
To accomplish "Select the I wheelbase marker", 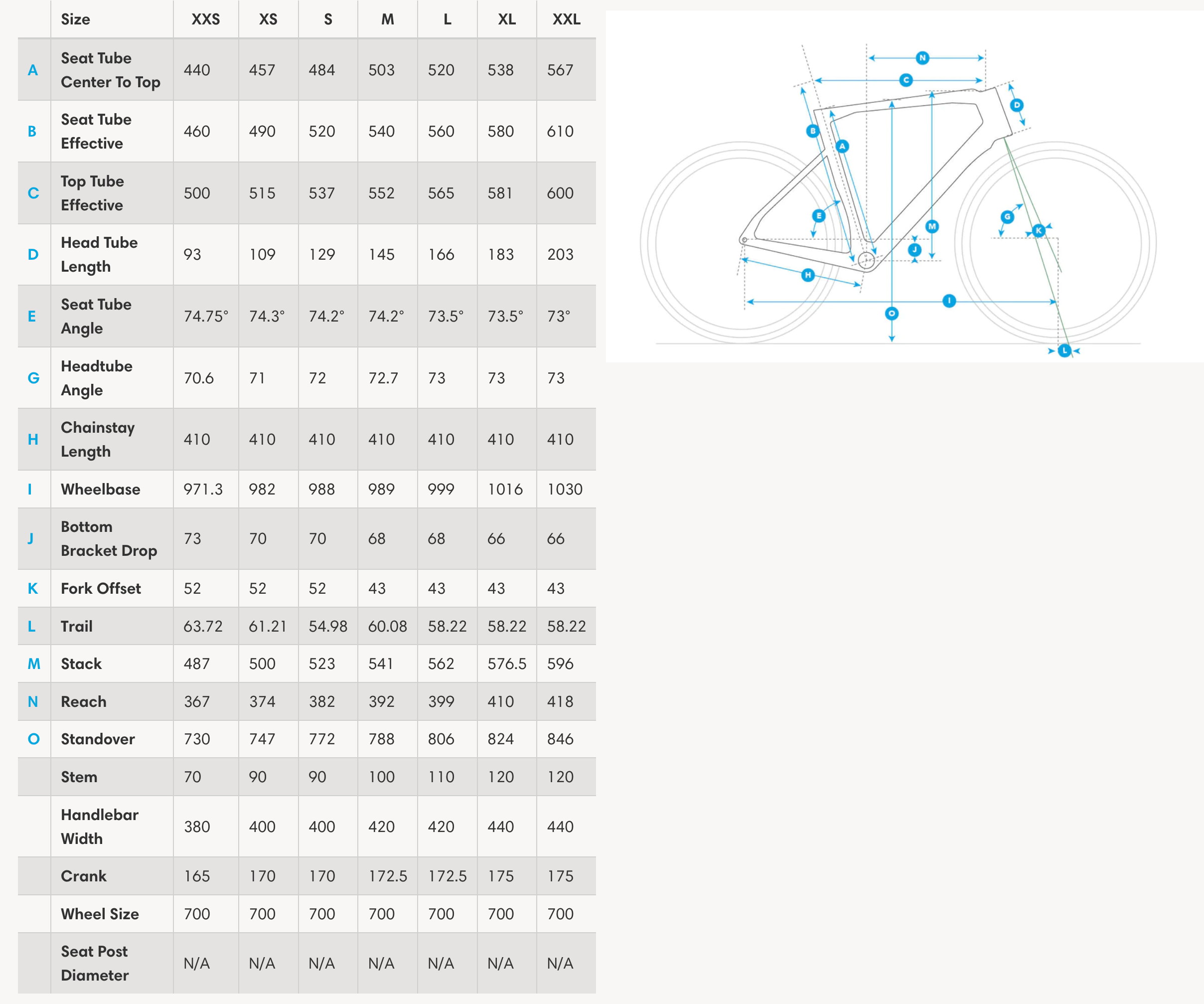I will (949, 301).
